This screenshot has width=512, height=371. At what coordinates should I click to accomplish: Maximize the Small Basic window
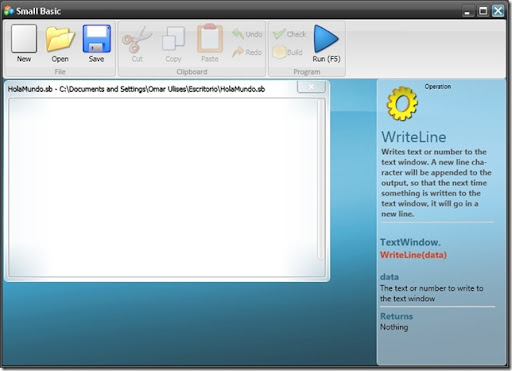pos(483,11)
